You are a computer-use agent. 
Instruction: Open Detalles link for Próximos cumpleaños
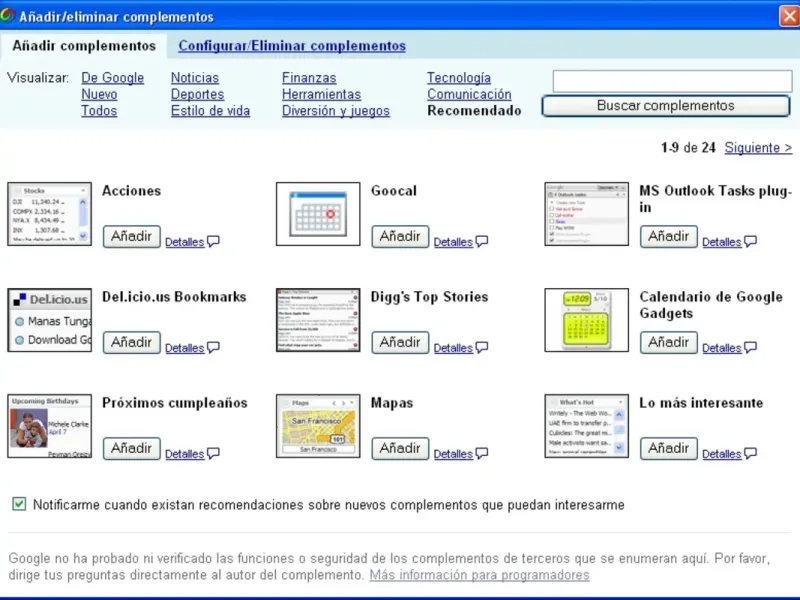tap(185, 454)
